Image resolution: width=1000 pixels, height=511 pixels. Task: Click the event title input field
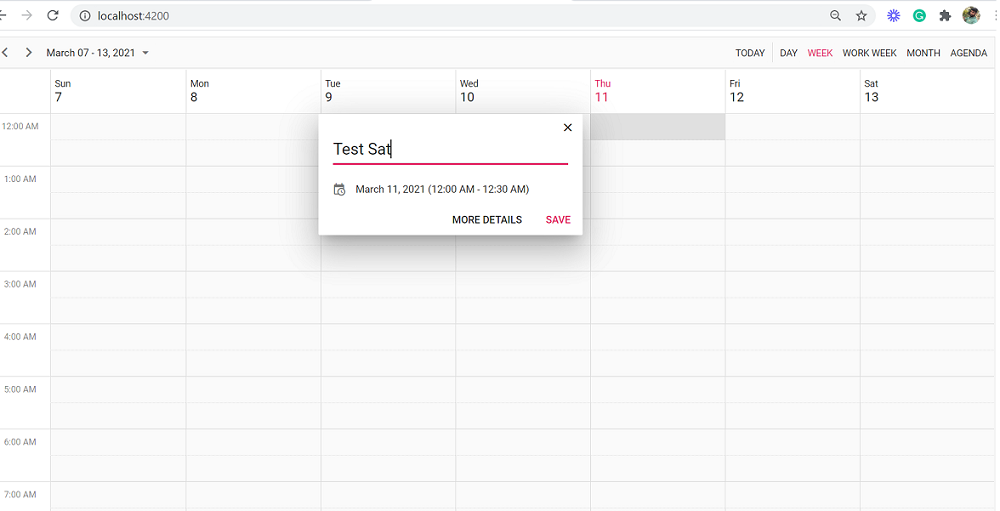[450, 149]
